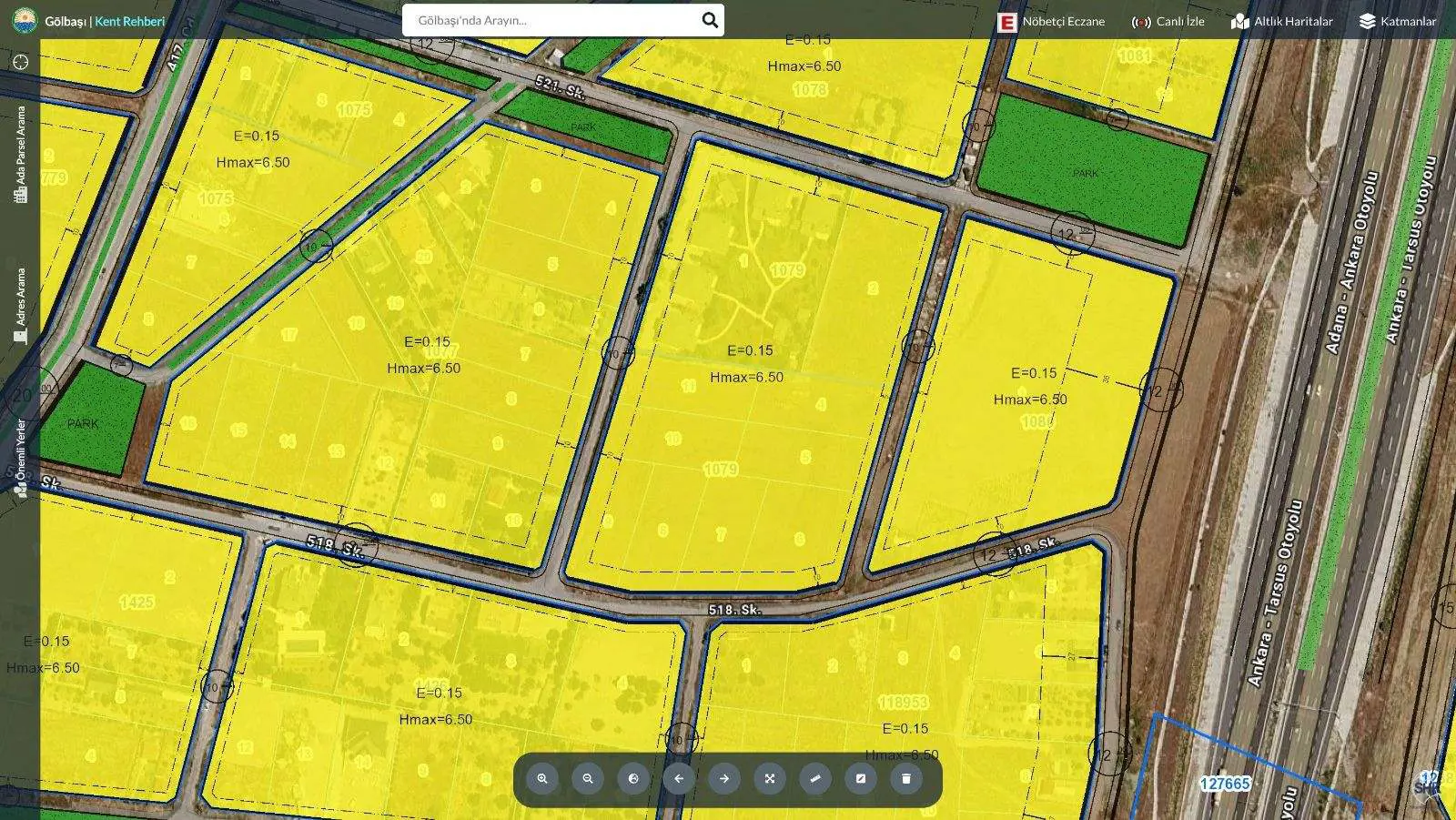Open the Canlı İzle live view
Screen dimensions: 1456x820
point(1168,22)
